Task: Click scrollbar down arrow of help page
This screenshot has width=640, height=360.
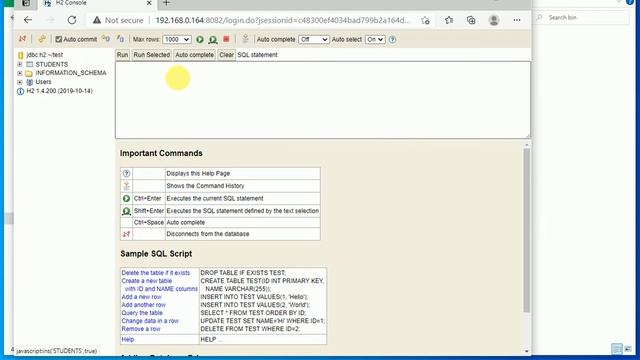Action: point(527,351)
